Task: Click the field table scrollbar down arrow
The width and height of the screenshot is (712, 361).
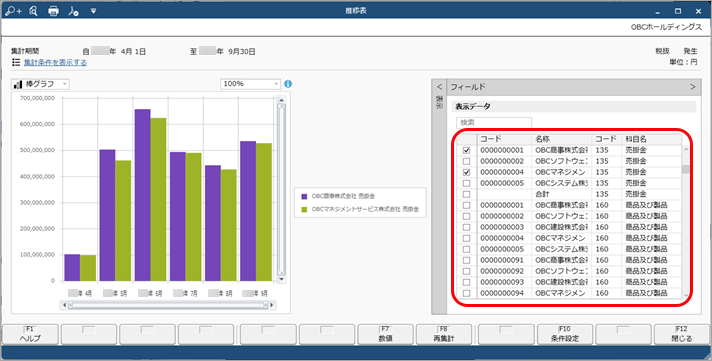Action: pyautogui.click(x=686, y=295)
